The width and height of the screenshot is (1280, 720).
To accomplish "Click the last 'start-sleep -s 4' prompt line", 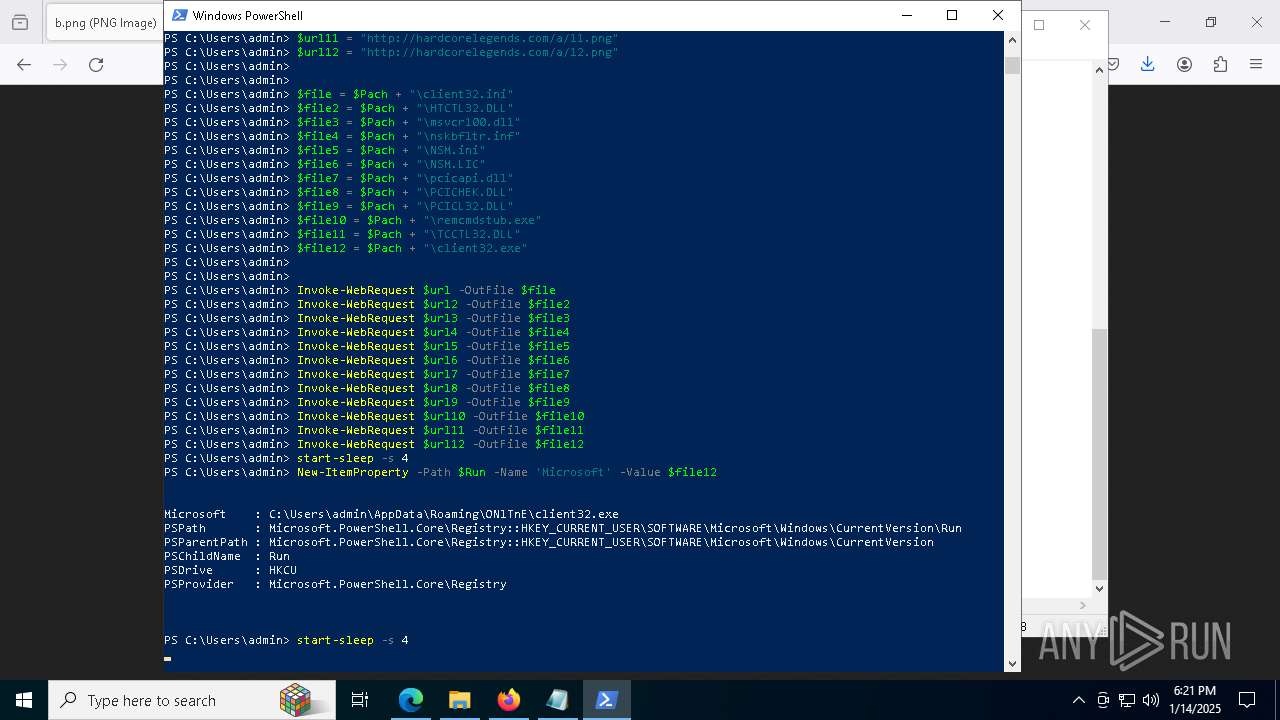I will point(286,640).
